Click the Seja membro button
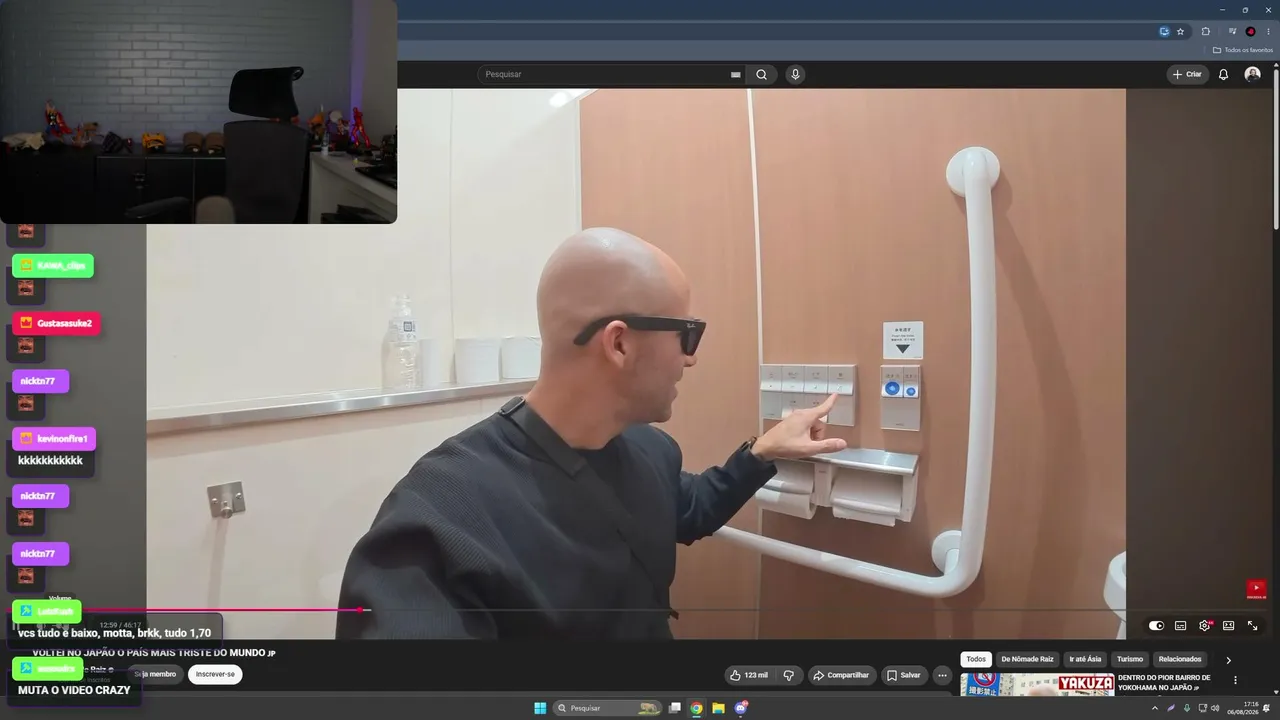Viewport: 1280px width, 720px height. click(x=154, y=674)
